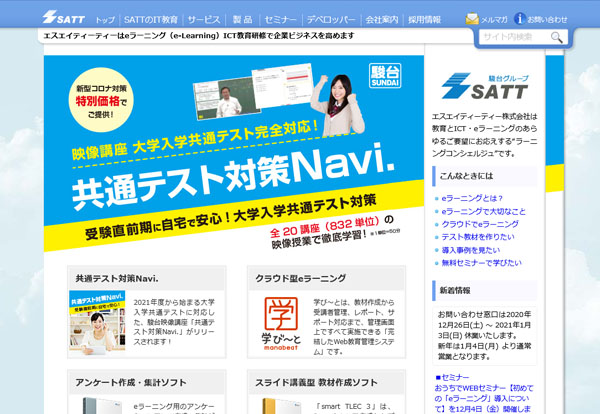The height and width of the screenshot is (414, 600).
Task: Focus the サイト内検索 search field
Action: point(514,37)
